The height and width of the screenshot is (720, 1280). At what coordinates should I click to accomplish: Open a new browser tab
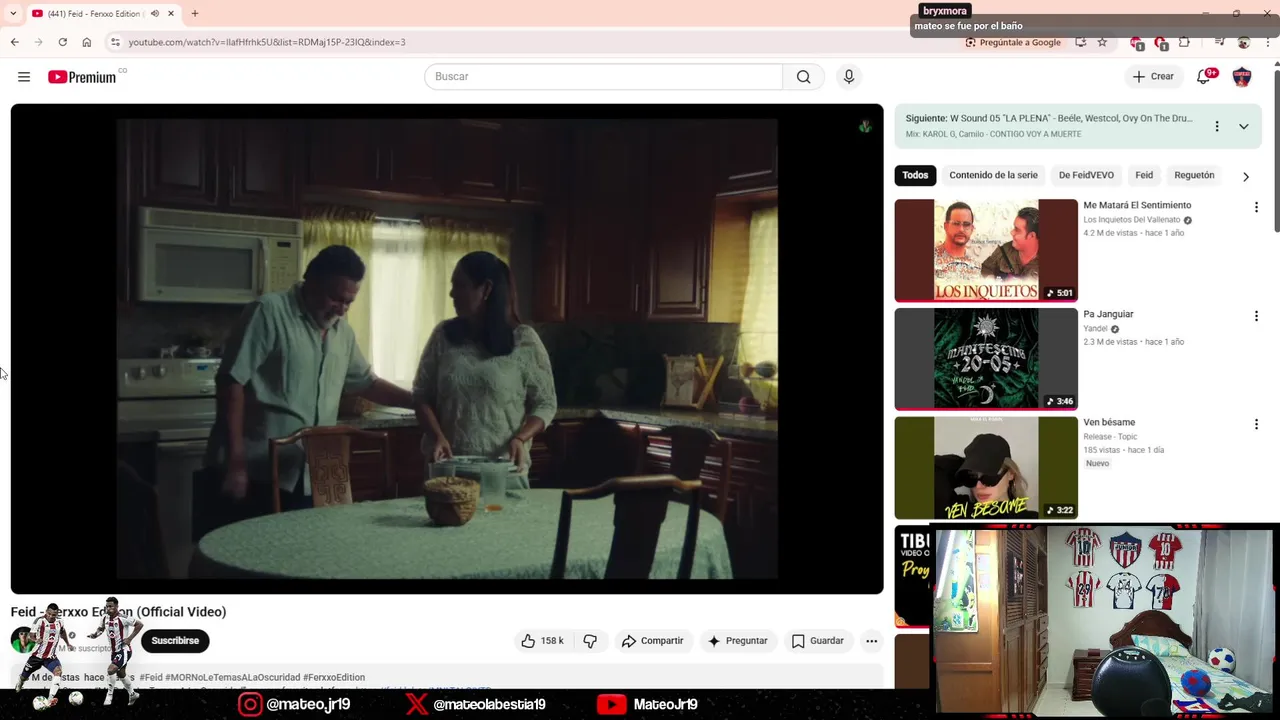[x=195, y=14]
